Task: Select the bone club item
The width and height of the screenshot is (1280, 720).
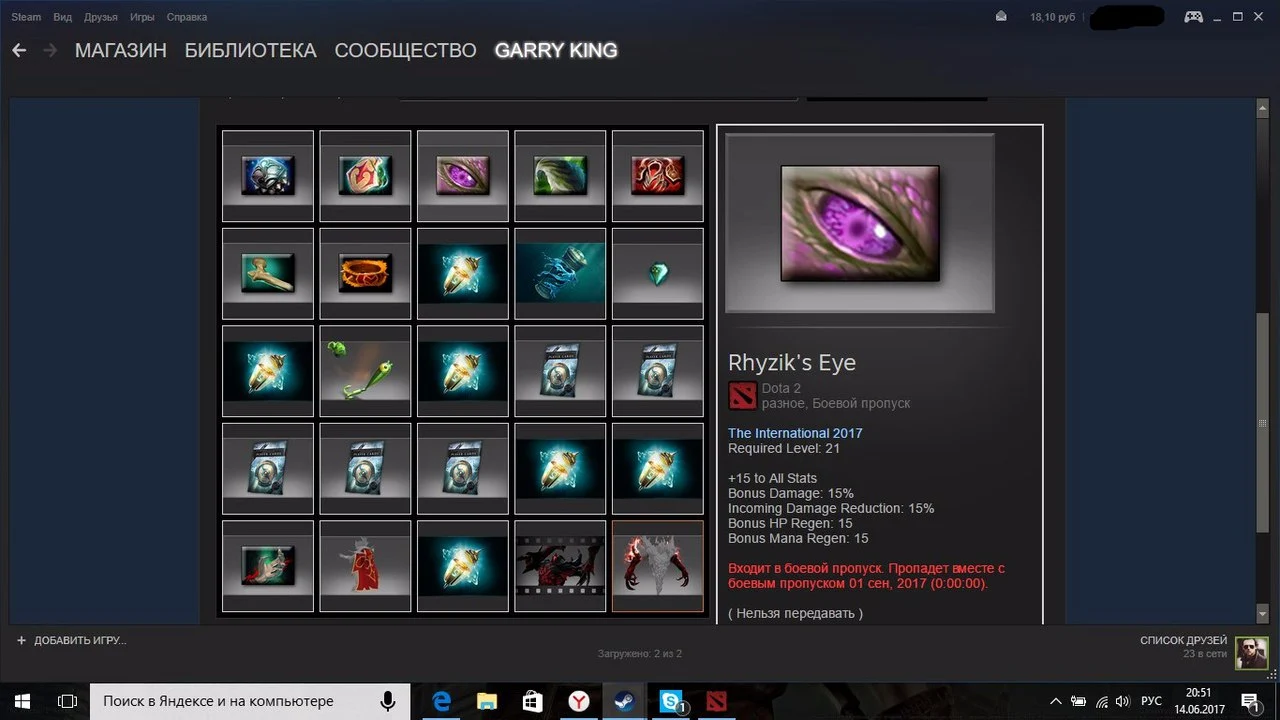Action: click(268, 273)
